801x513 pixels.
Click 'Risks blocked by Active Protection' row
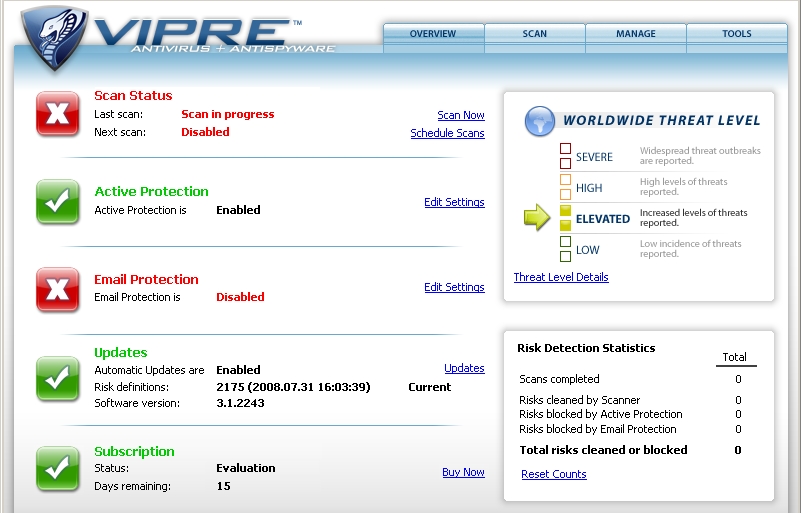tap(630, 414)
